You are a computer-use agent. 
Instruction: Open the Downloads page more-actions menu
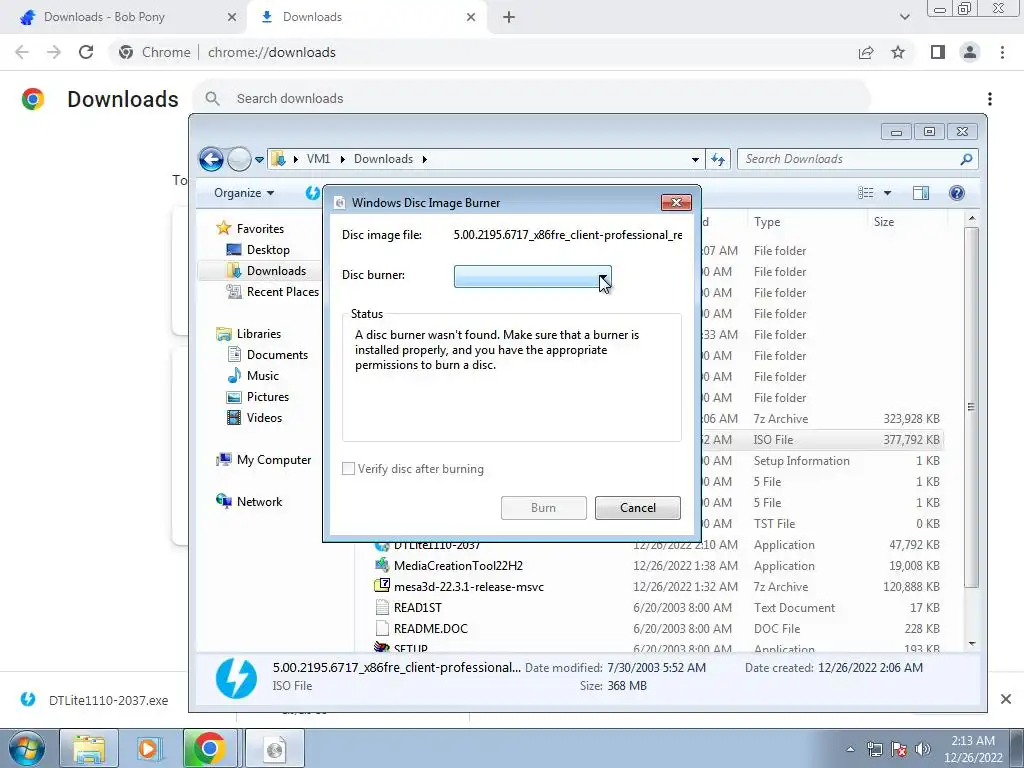[990, 99]
